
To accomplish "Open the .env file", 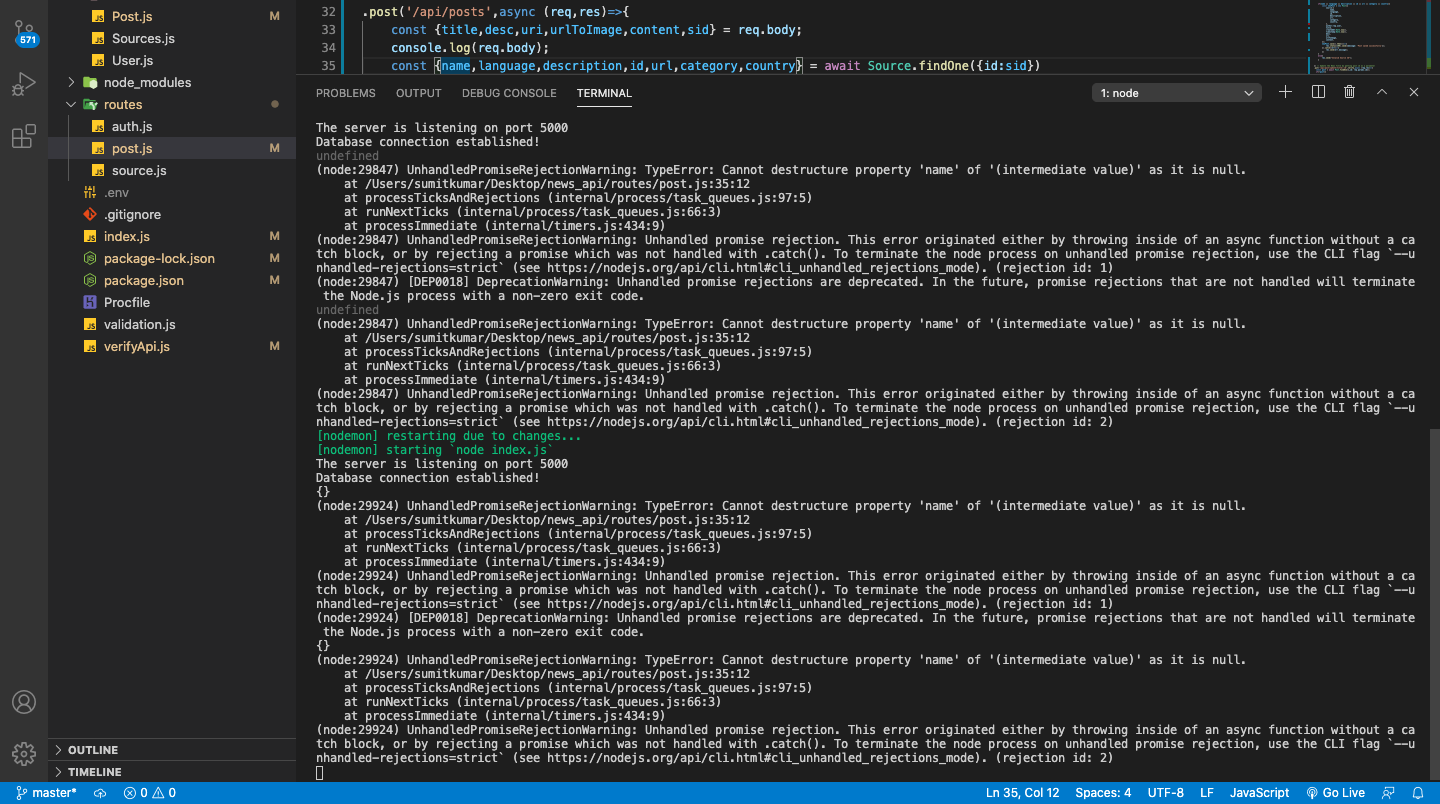I will pos(172,192).
